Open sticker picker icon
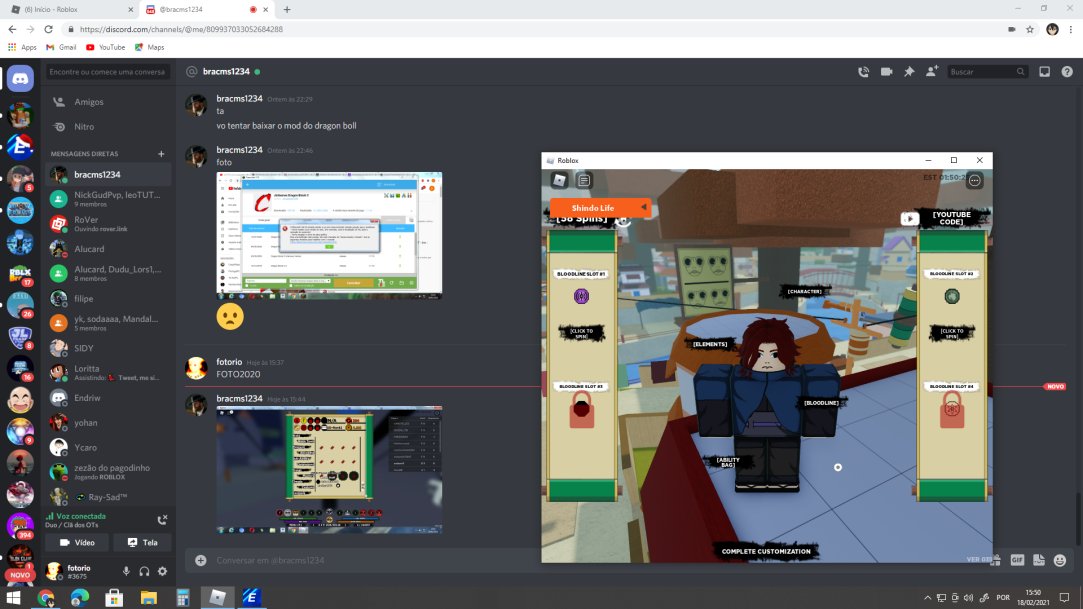 point(1039,560)
